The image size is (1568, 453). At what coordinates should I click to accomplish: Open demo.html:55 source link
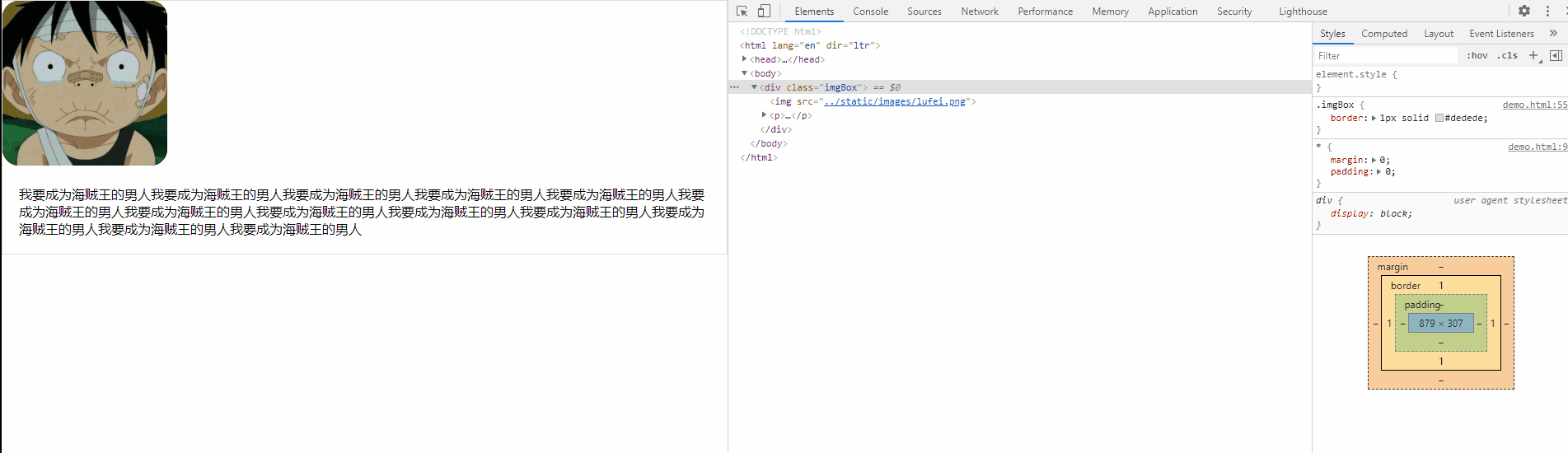click(1535, 105)
